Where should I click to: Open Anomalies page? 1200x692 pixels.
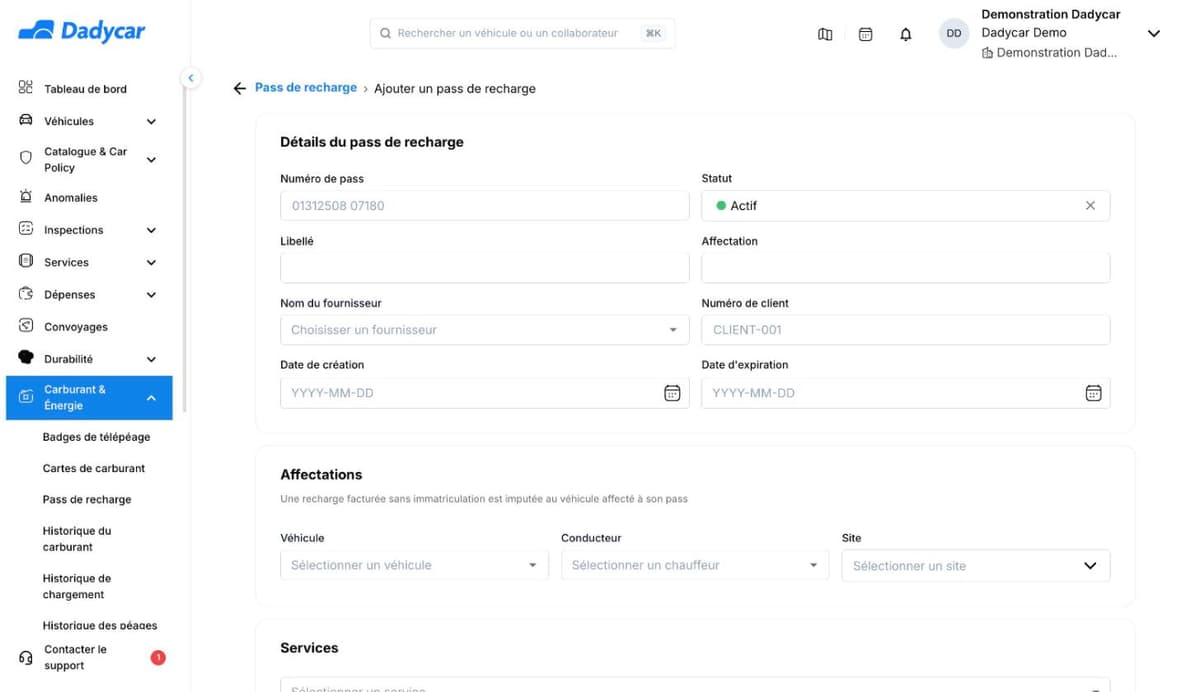pos(71,198)
